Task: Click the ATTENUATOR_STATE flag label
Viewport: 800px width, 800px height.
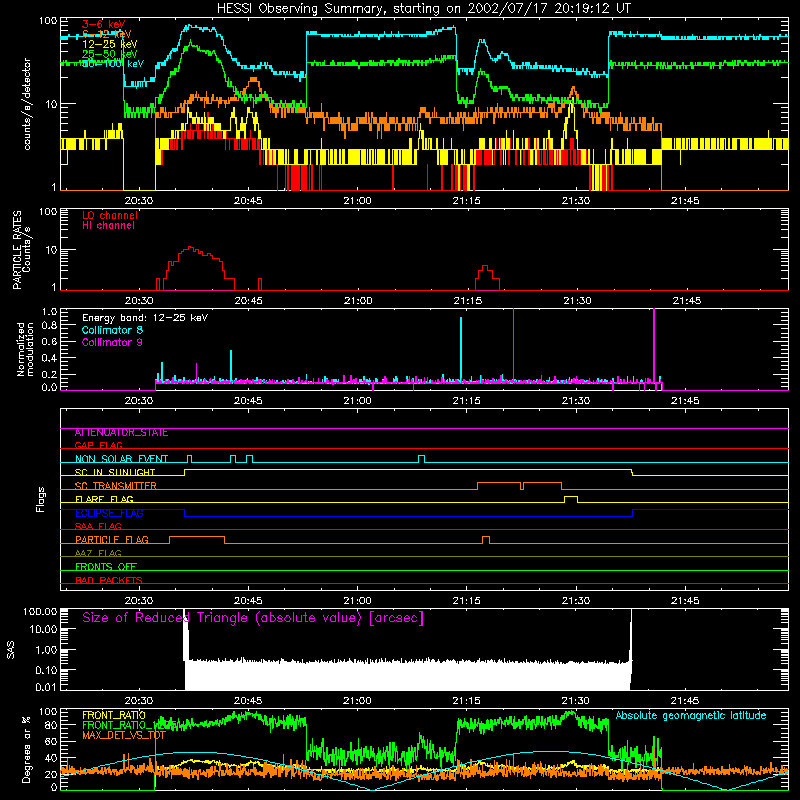Action: pyautogui.click(x=121, y=433)
